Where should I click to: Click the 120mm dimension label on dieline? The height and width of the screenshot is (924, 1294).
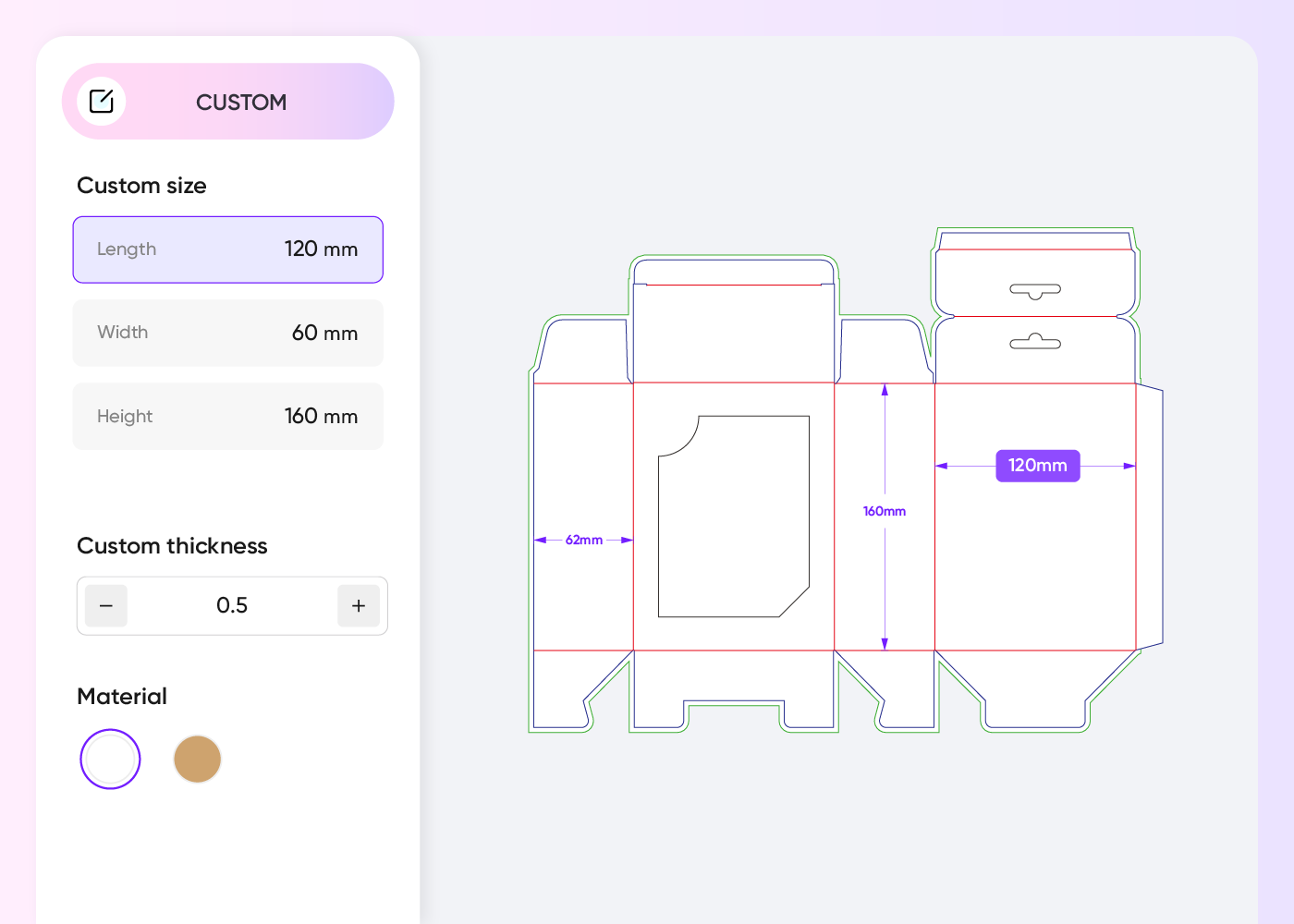coord(1038,466)
